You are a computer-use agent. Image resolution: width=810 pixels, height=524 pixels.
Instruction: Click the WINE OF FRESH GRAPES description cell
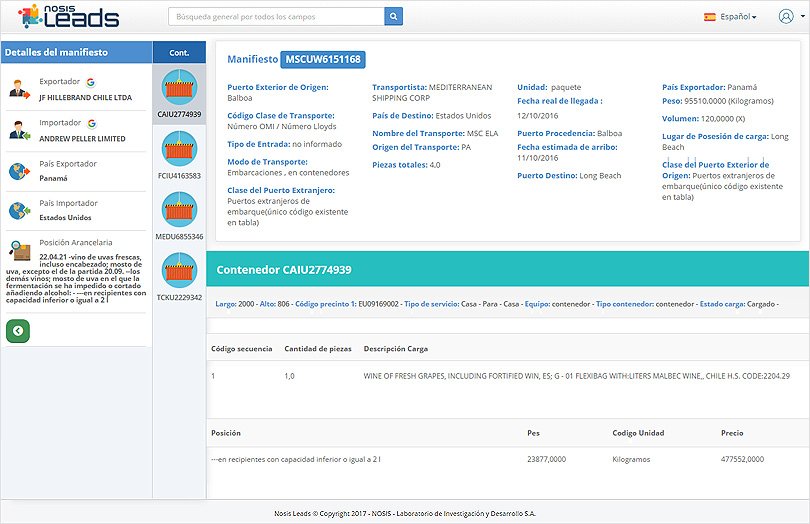pos(577,376)
